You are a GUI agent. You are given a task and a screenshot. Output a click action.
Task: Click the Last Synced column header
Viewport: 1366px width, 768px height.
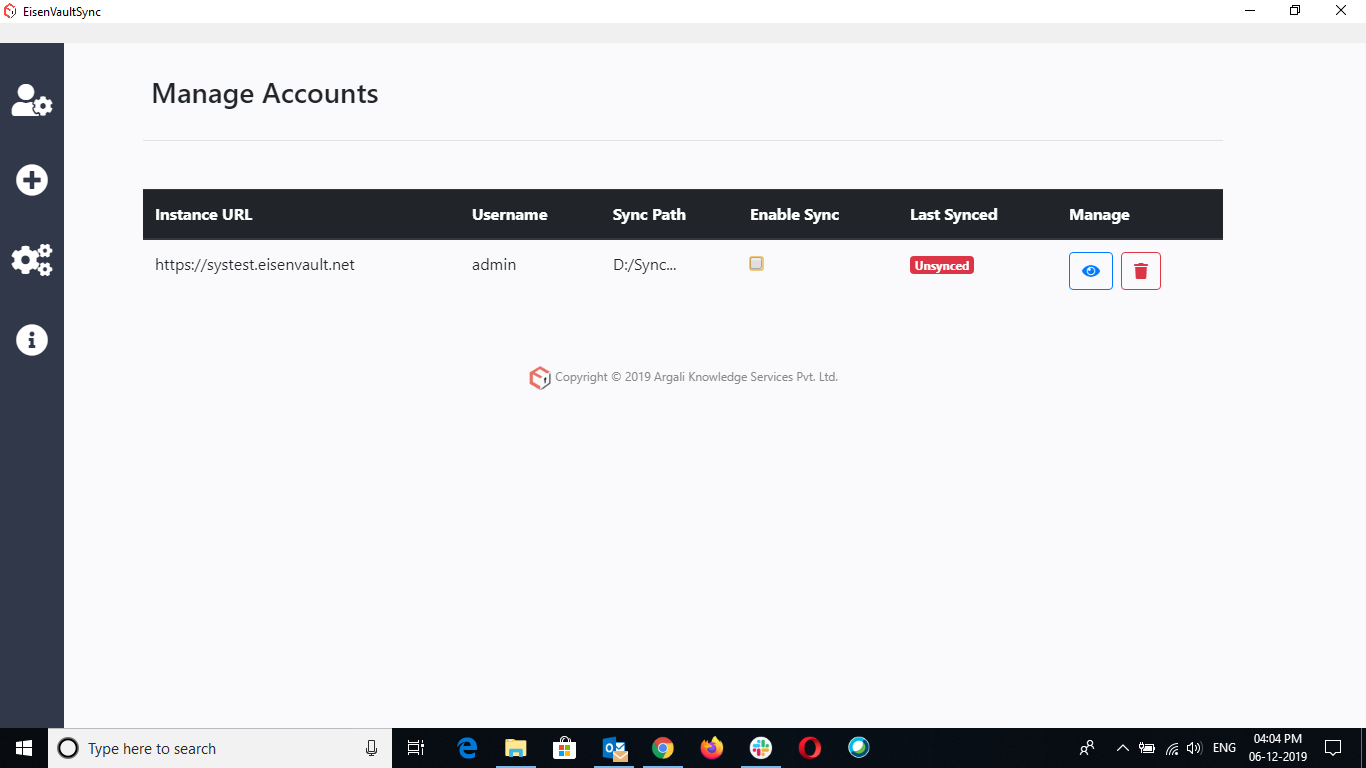[x=954, y=215]
